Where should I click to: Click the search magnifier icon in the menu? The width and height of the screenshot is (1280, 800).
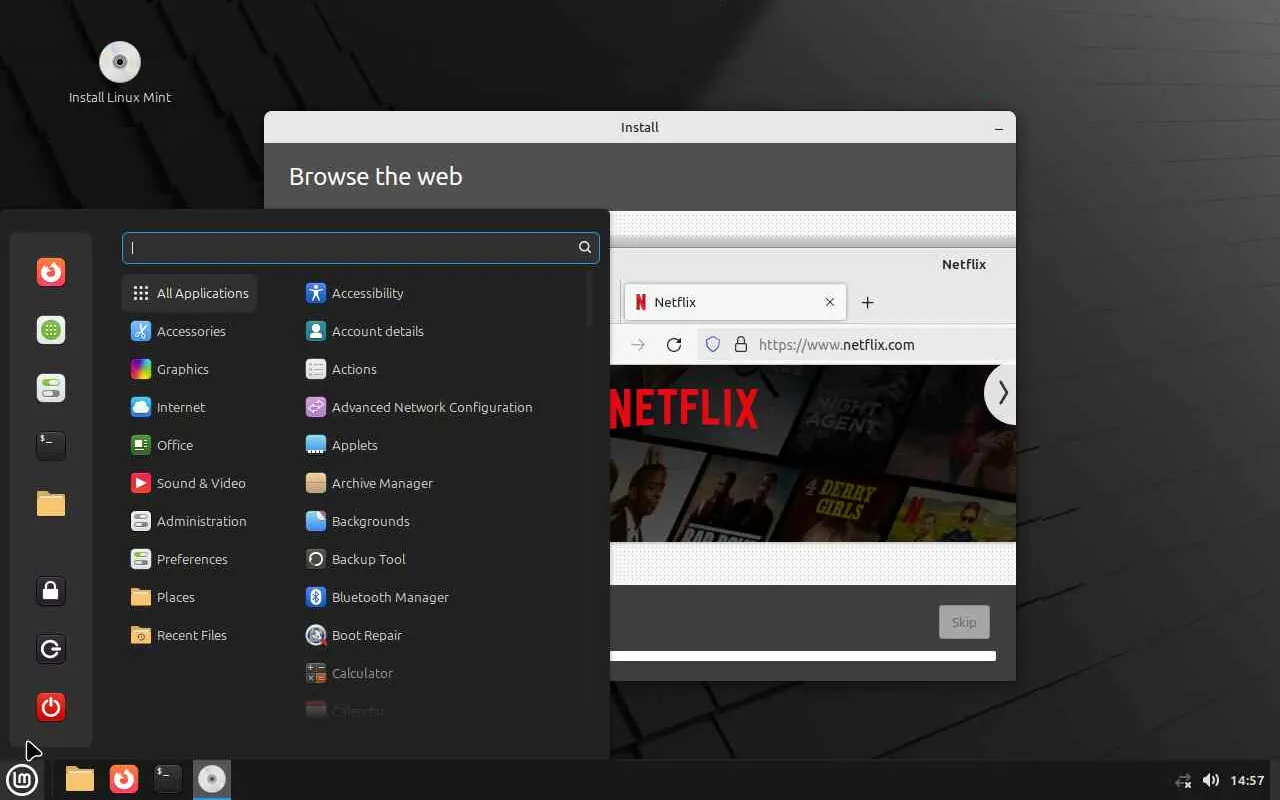pyautogui.click(x=585, y=247)
